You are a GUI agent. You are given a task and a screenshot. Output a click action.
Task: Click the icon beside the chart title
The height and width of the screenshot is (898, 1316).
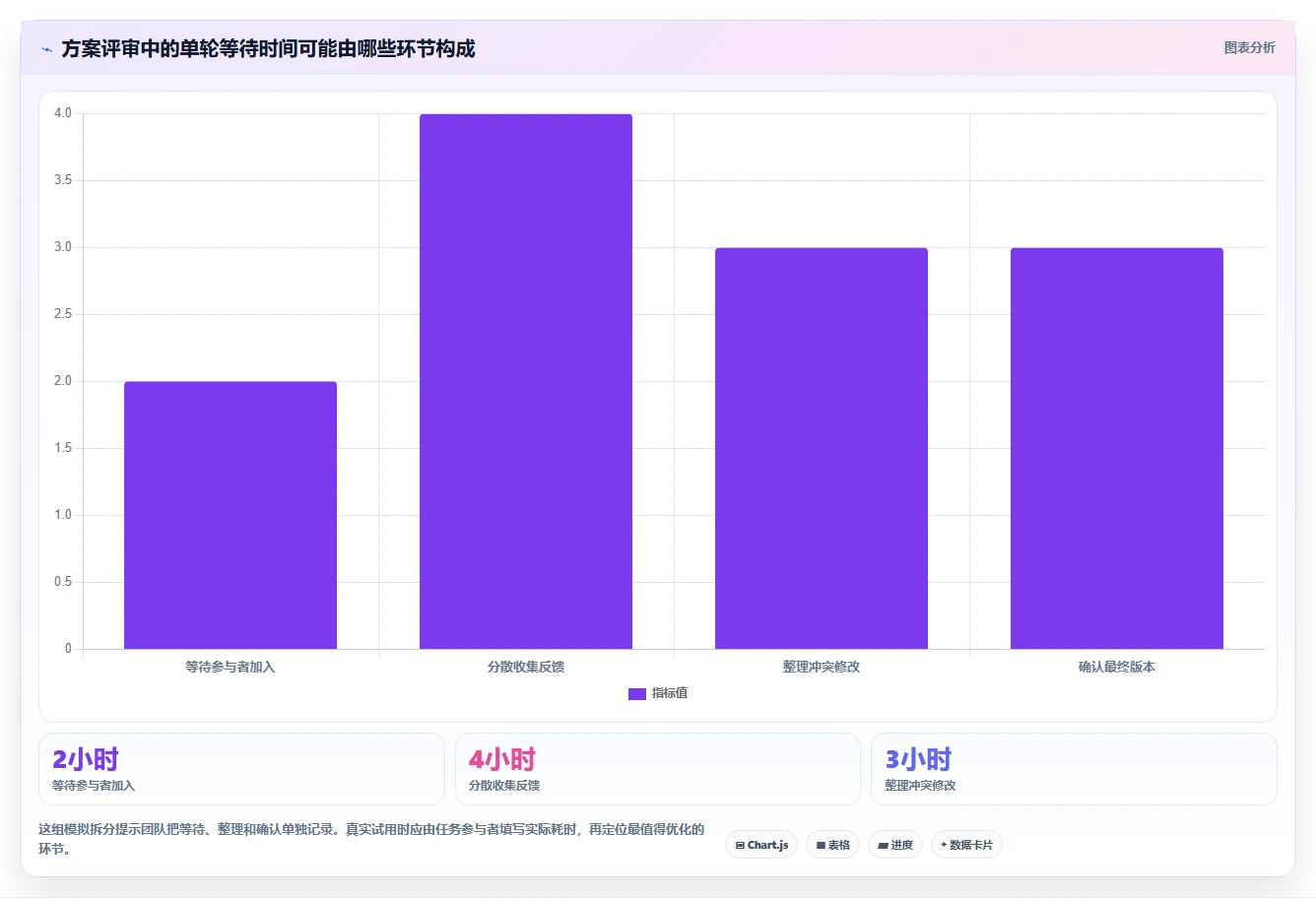(x=46, y=49)
